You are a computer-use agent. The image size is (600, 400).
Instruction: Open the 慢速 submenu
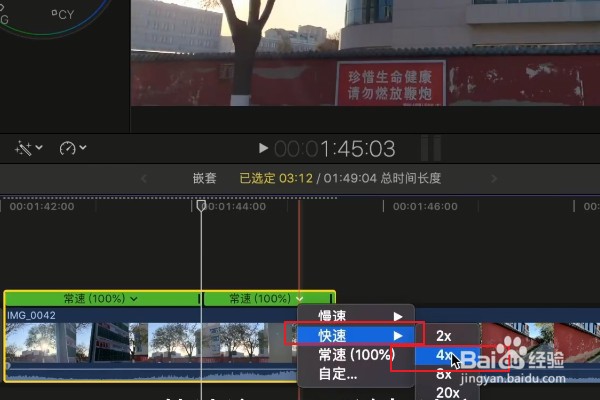(356, 316)
